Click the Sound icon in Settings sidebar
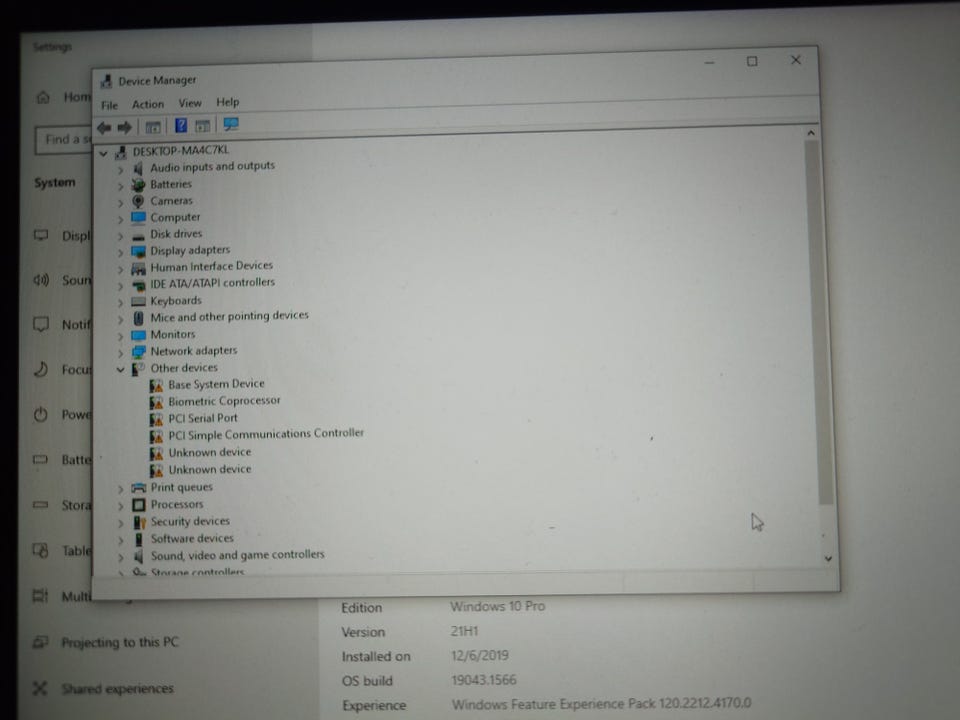Screen dimensions: 960x720 (x=41, y=280)
